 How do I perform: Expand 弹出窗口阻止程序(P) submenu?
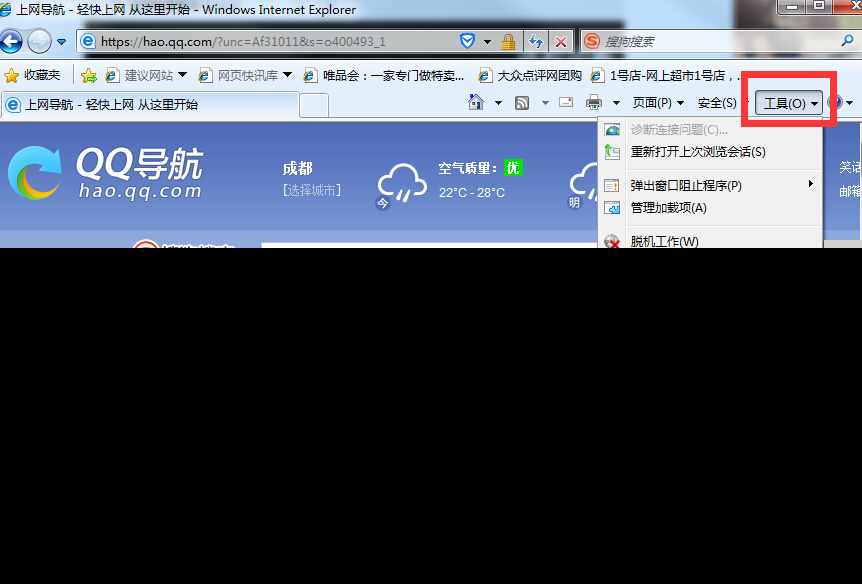[710, 185]
